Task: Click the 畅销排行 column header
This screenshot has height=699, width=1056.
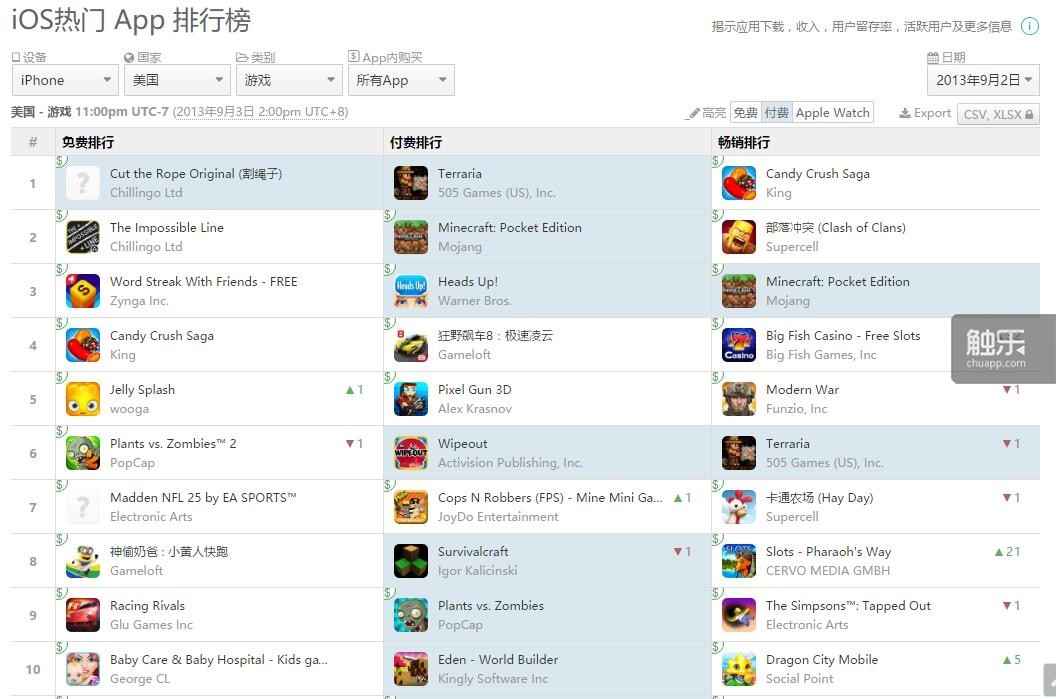Action: tap(744, 143)
